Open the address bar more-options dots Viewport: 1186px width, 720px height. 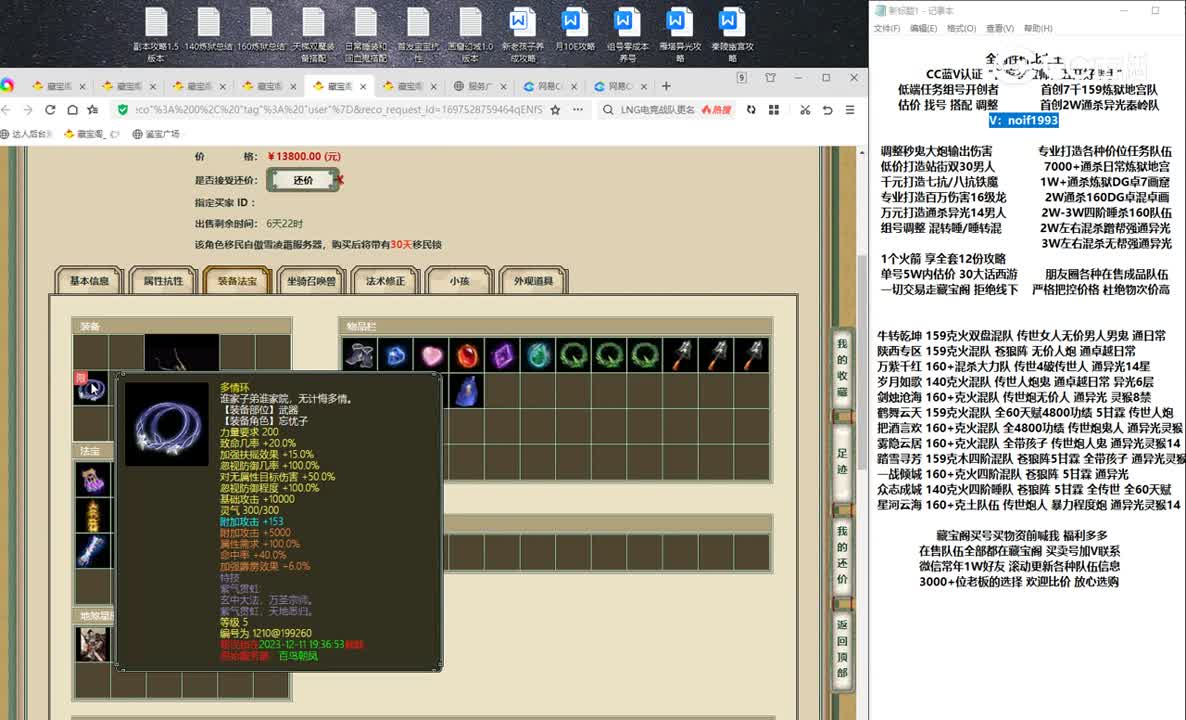[578, 110]
